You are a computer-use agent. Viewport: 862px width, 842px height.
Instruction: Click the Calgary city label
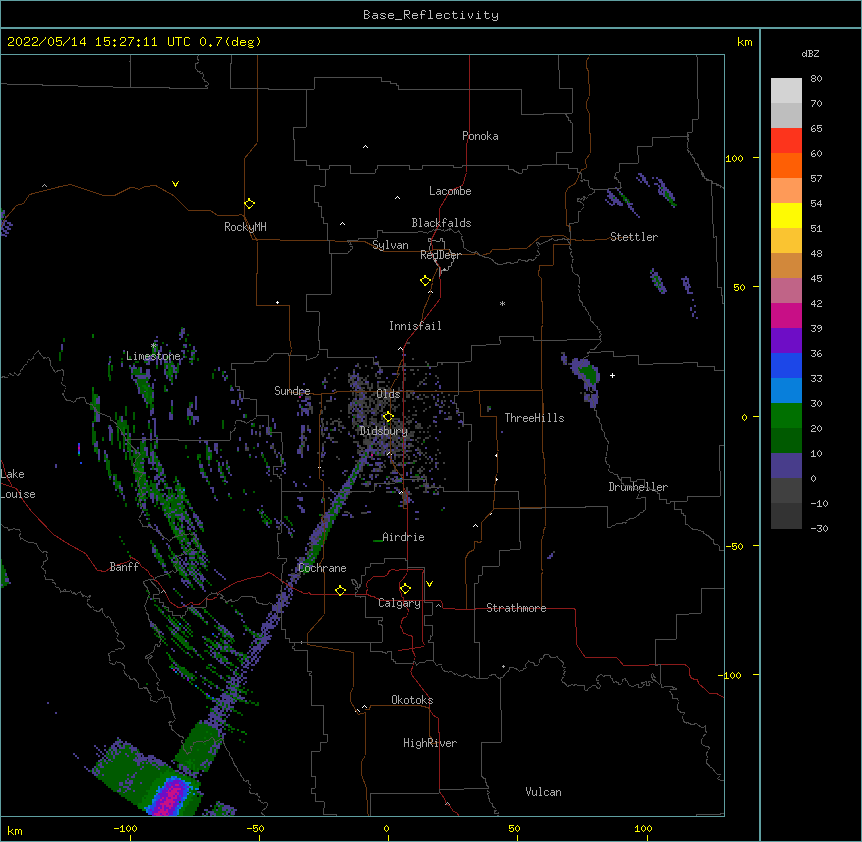(x=399, y=603)
